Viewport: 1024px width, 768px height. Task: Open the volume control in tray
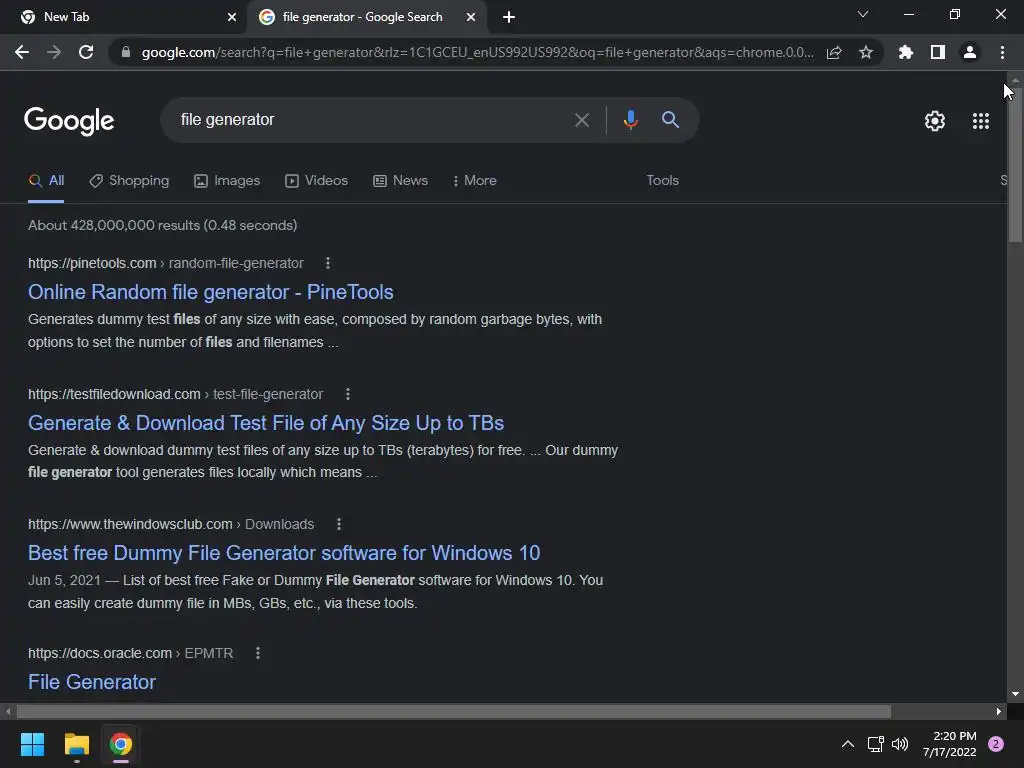point(900,744)
